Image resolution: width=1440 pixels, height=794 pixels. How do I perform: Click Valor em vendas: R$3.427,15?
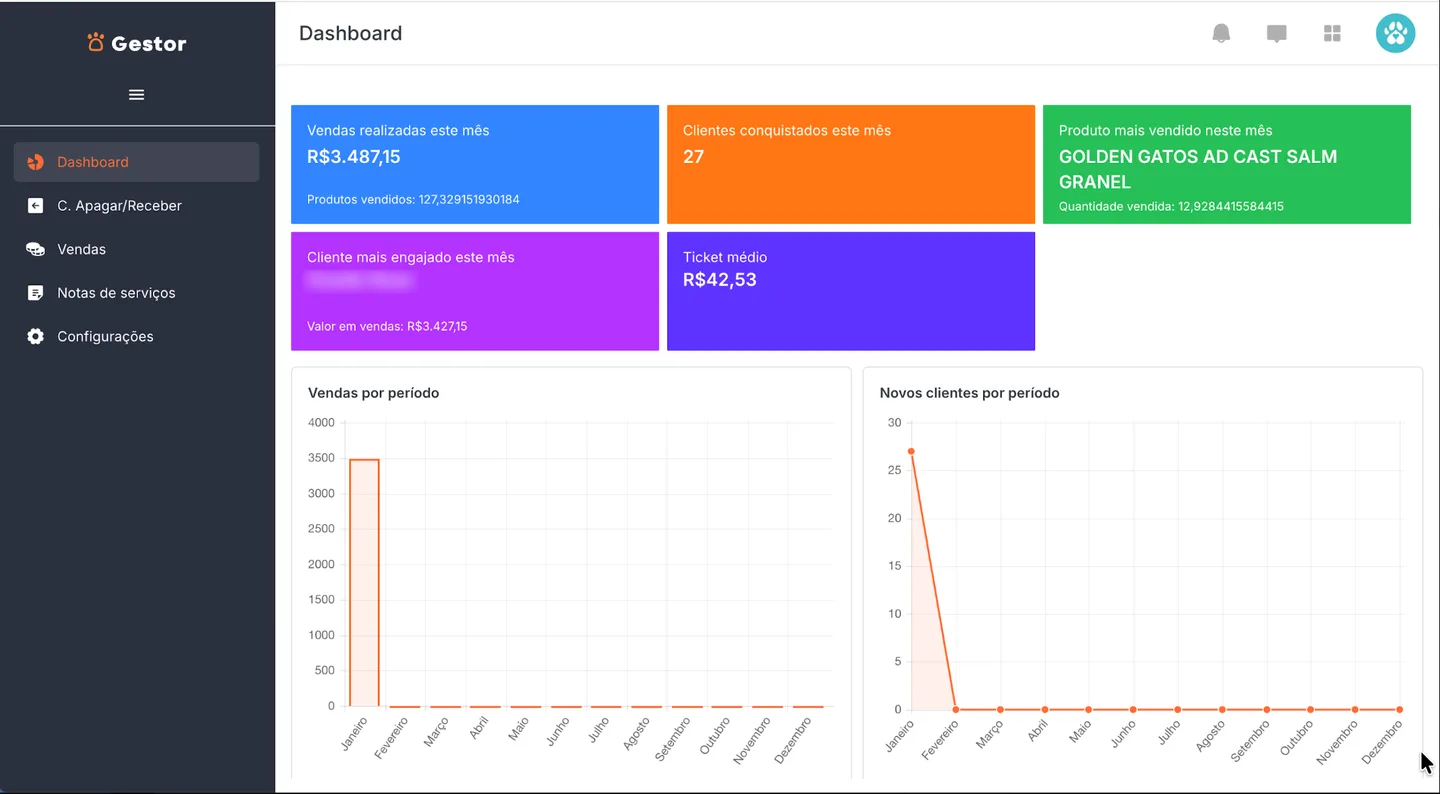387,326
